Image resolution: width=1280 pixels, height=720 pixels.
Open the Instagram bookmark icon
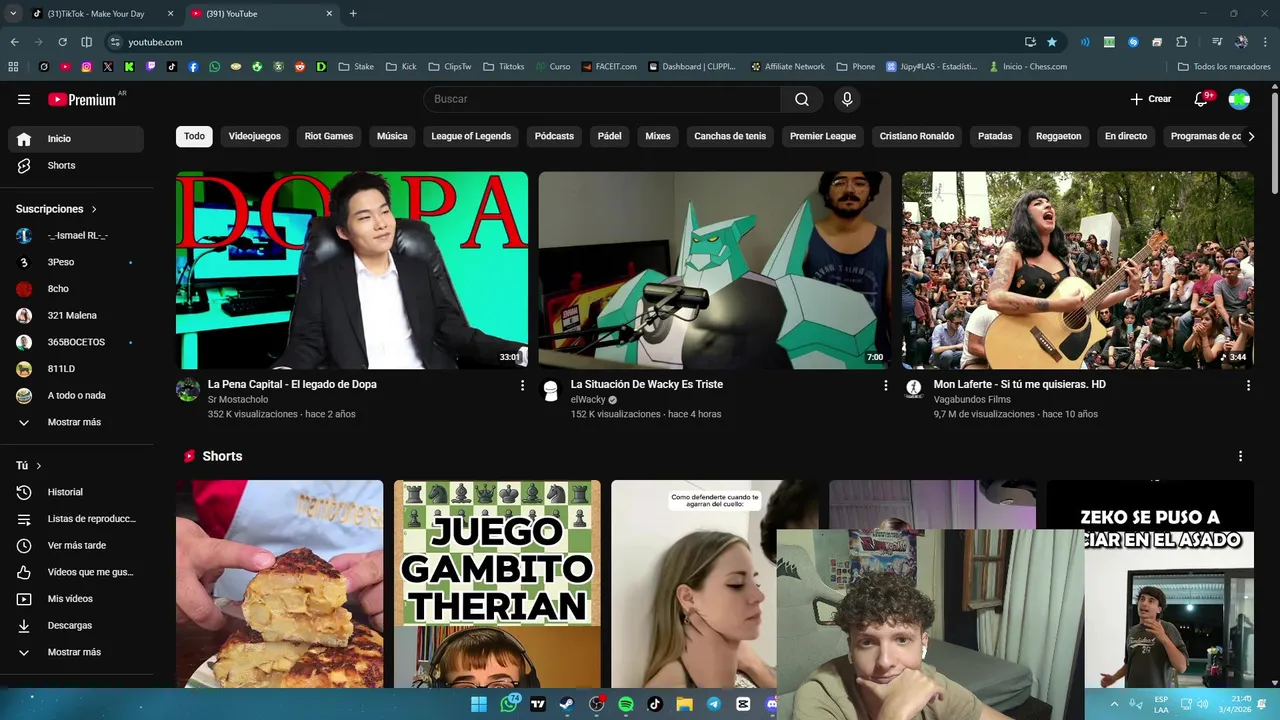[87, 67]
